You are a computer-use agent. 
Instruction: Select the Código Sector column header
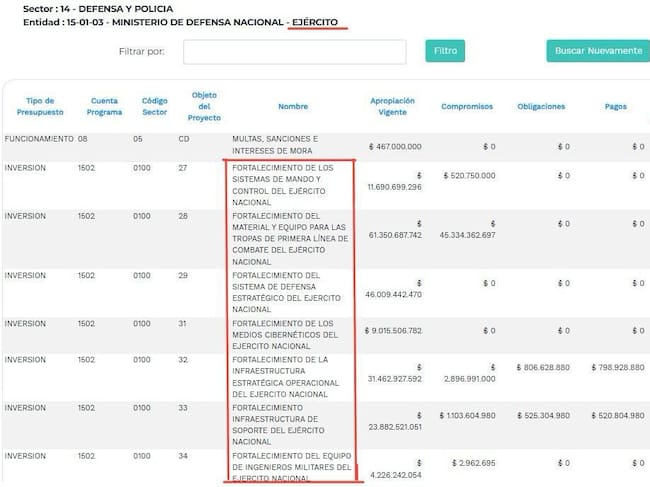tap(154, 106)
